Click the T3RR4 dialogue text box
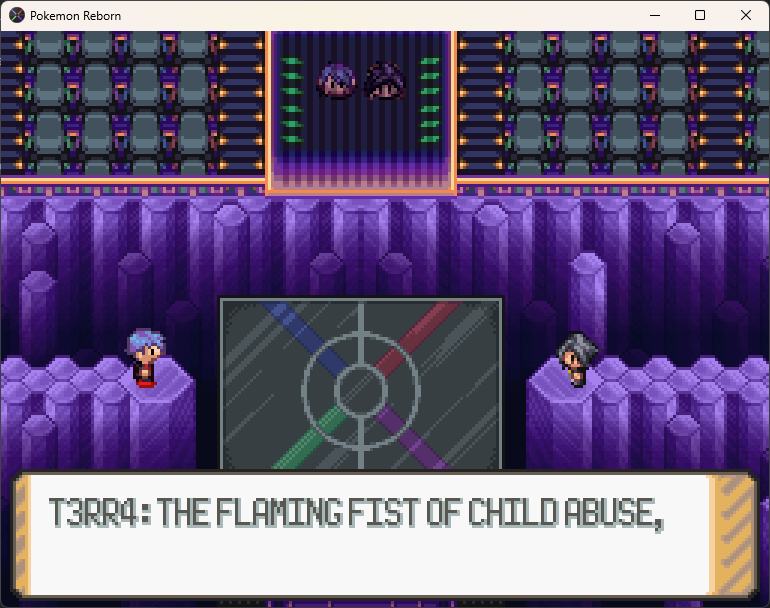The height and width of the screenshot is (608, 770). pyautogui.click(x=385, y=535)
